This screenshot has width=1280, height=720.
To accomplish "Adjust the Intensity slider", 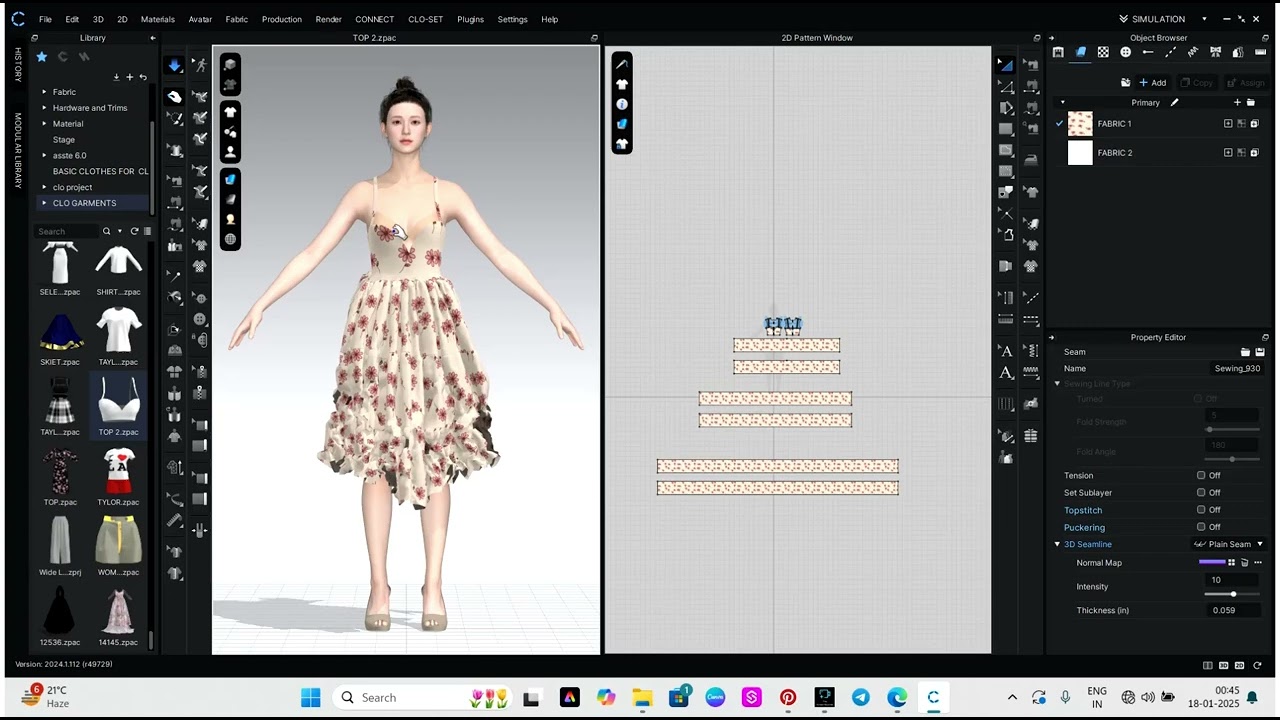I will [1233, 594].
